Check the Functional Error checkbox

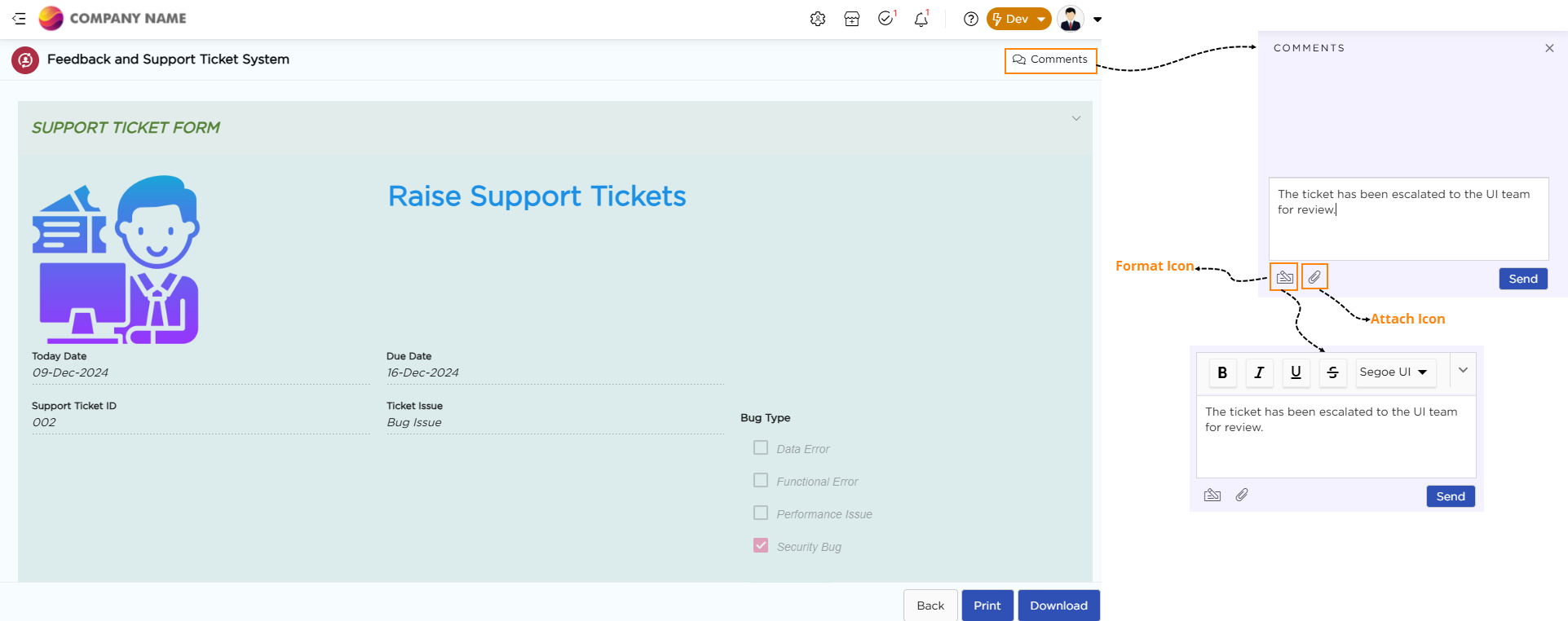pyautogui.click(x=761, y=481)
